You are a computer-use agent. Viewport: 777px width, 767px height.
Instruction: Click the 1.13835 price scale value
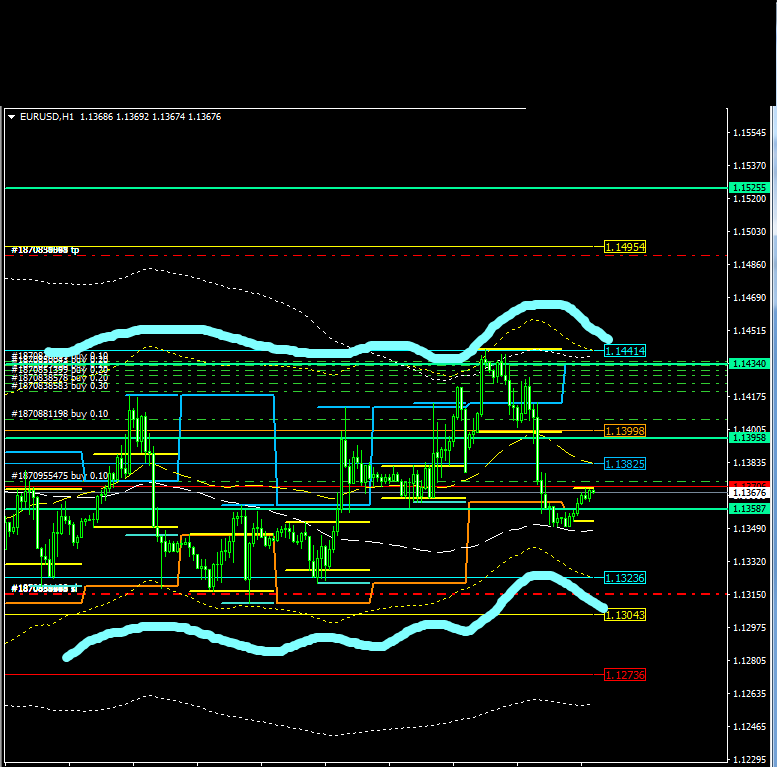tap(749, 463)
